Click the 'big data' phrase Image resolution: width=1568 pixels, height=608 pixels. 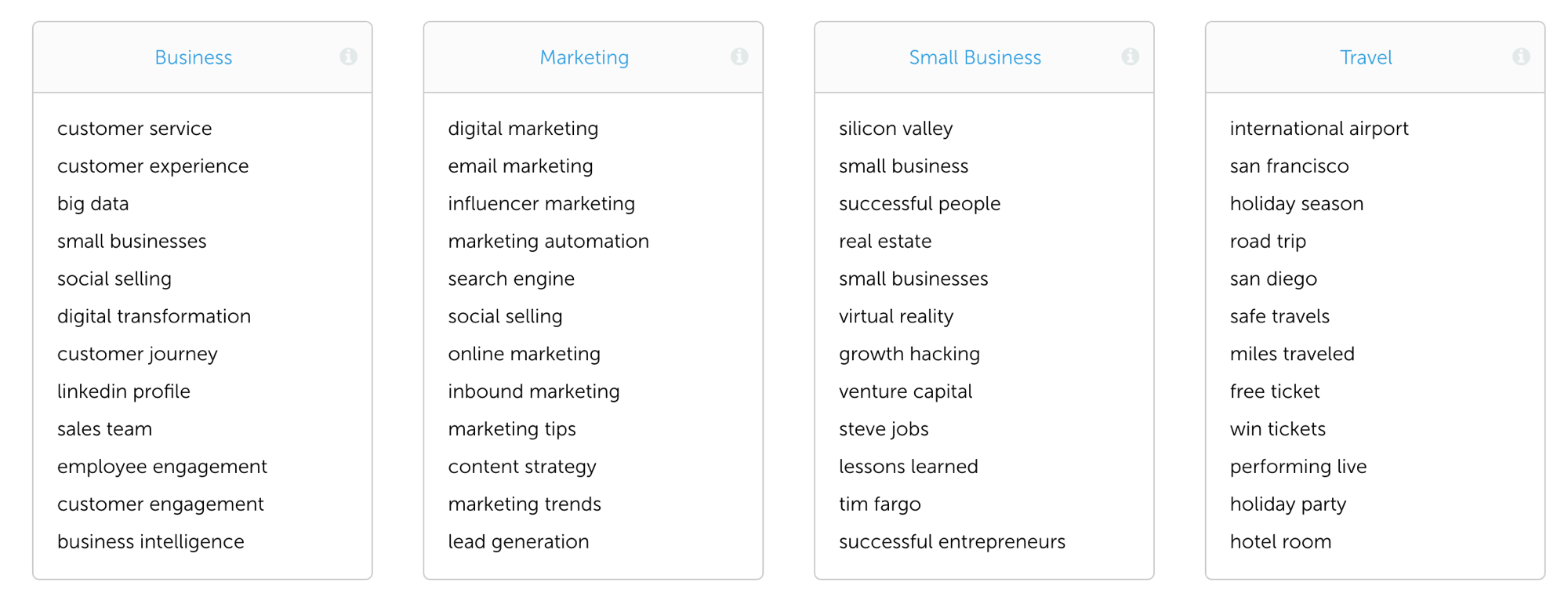[93, 204]
